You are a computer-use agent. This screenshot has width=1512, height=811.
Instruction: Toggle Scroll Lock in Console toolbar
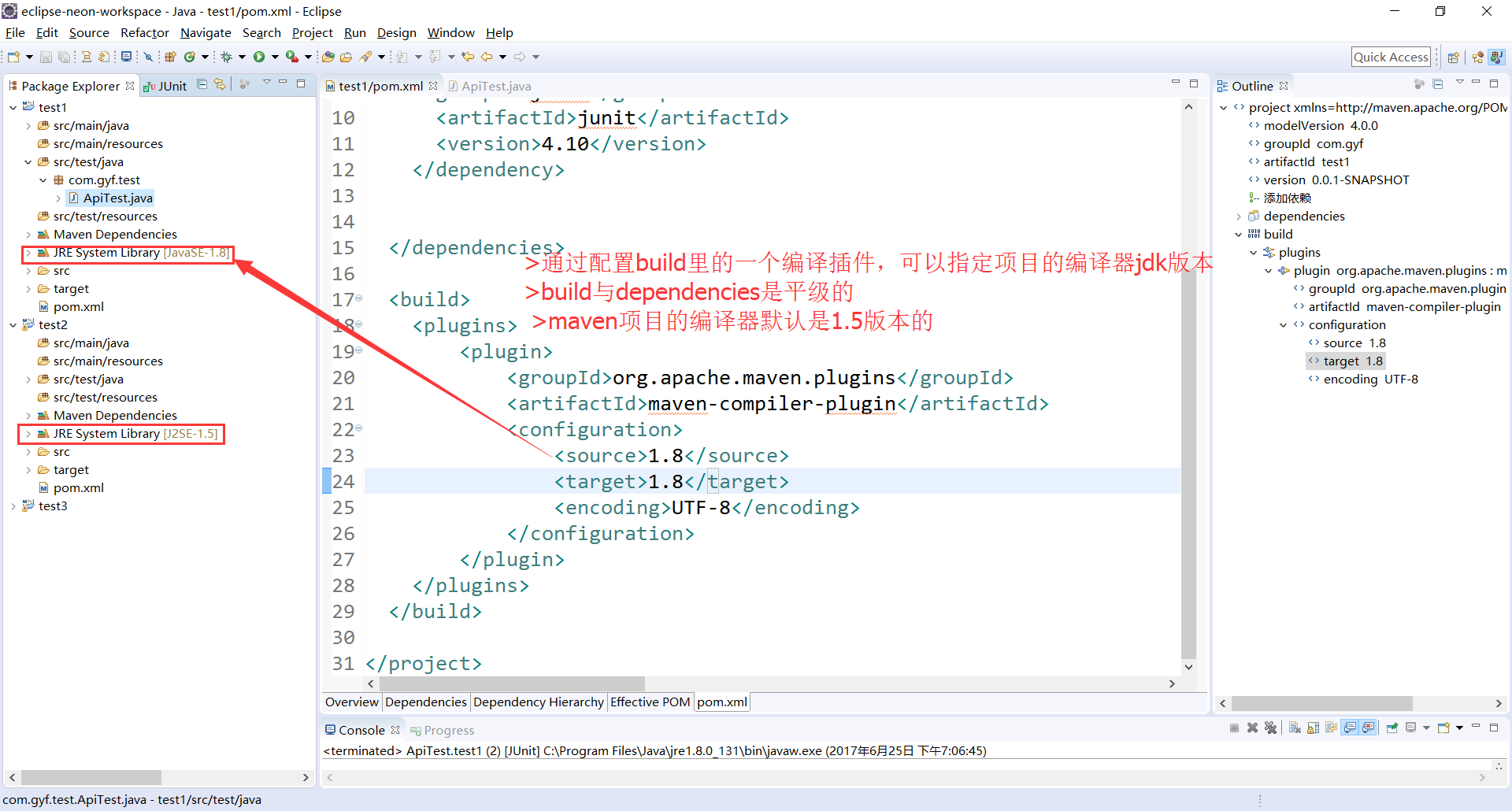click(x=1313, y=728)
